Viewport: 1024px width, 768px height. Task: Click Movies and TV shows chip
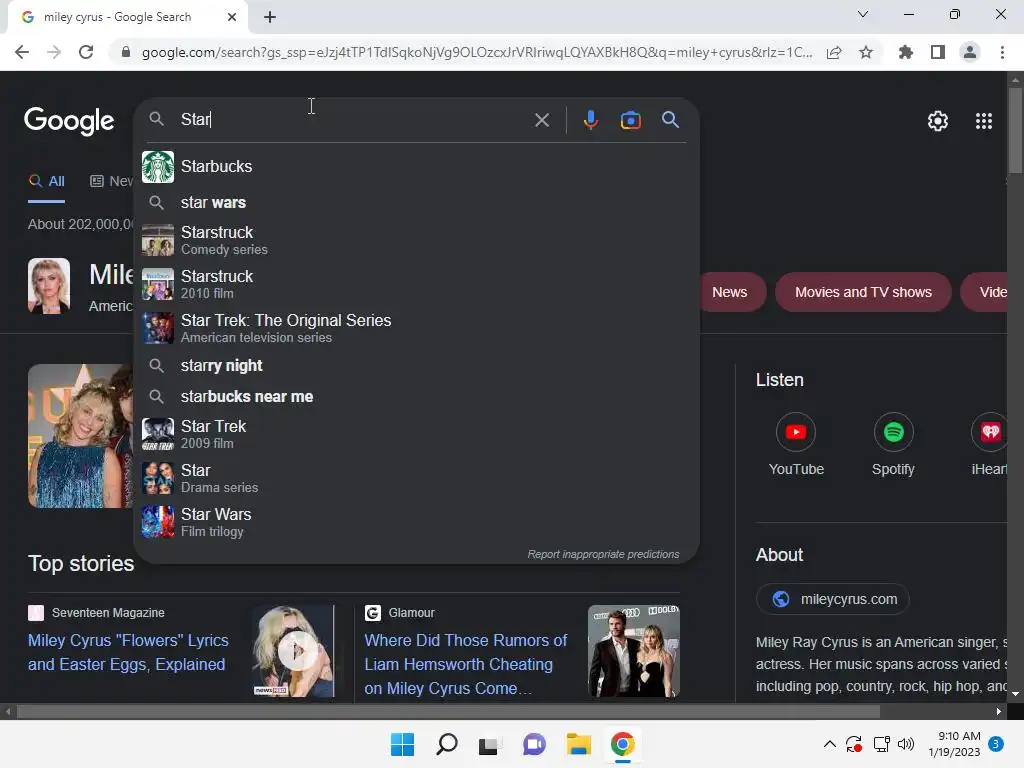click(863, 292)
